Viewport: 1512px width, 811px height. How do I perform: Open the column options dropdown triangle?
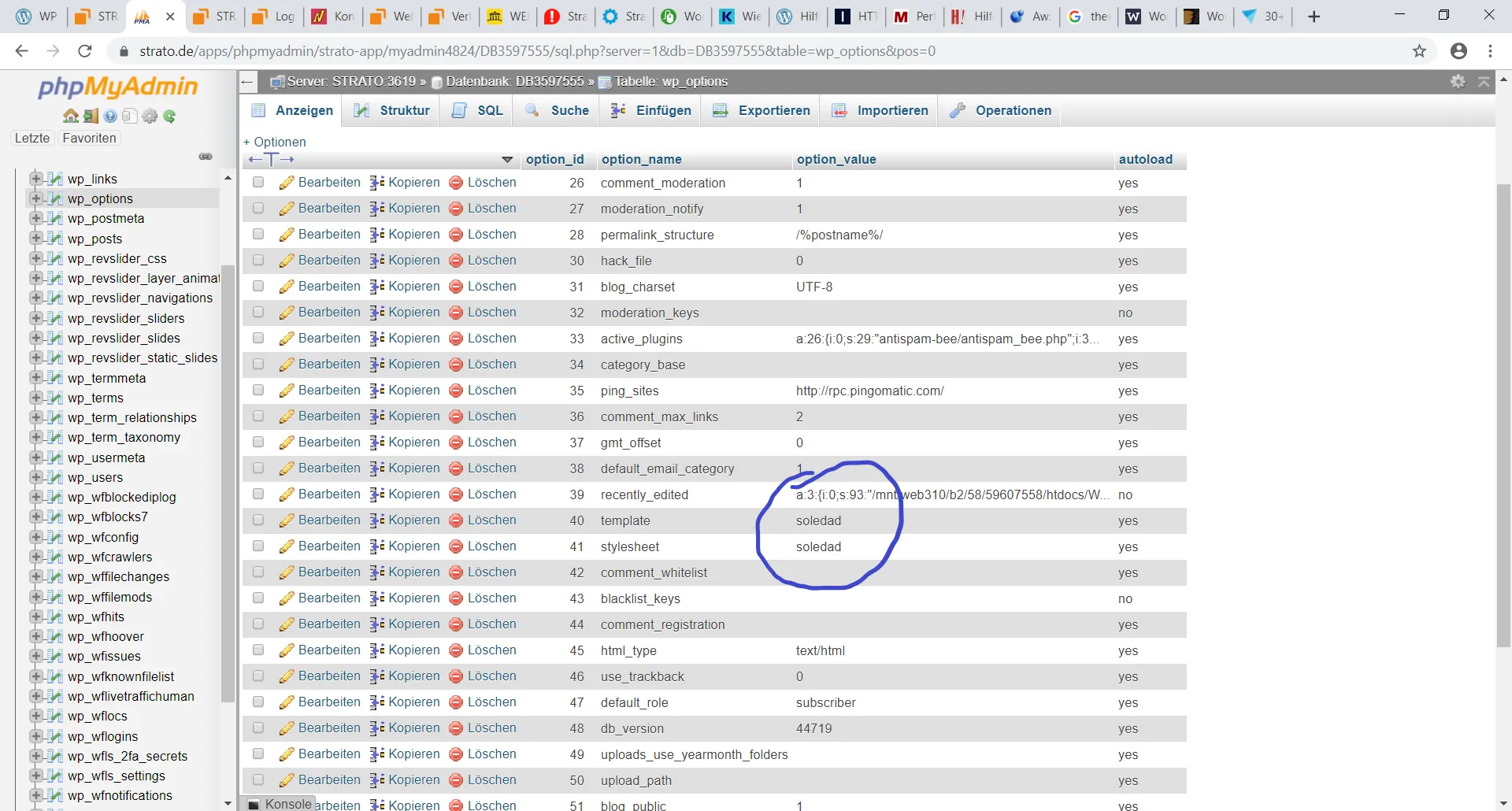507,160
